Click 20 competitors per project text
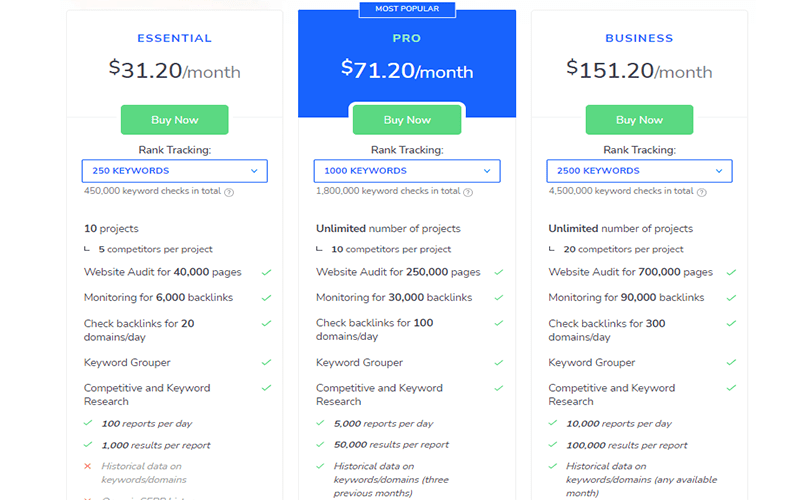The height and width of the screenshot is (500, 800). pyautogui.click(x=623, y=249)
